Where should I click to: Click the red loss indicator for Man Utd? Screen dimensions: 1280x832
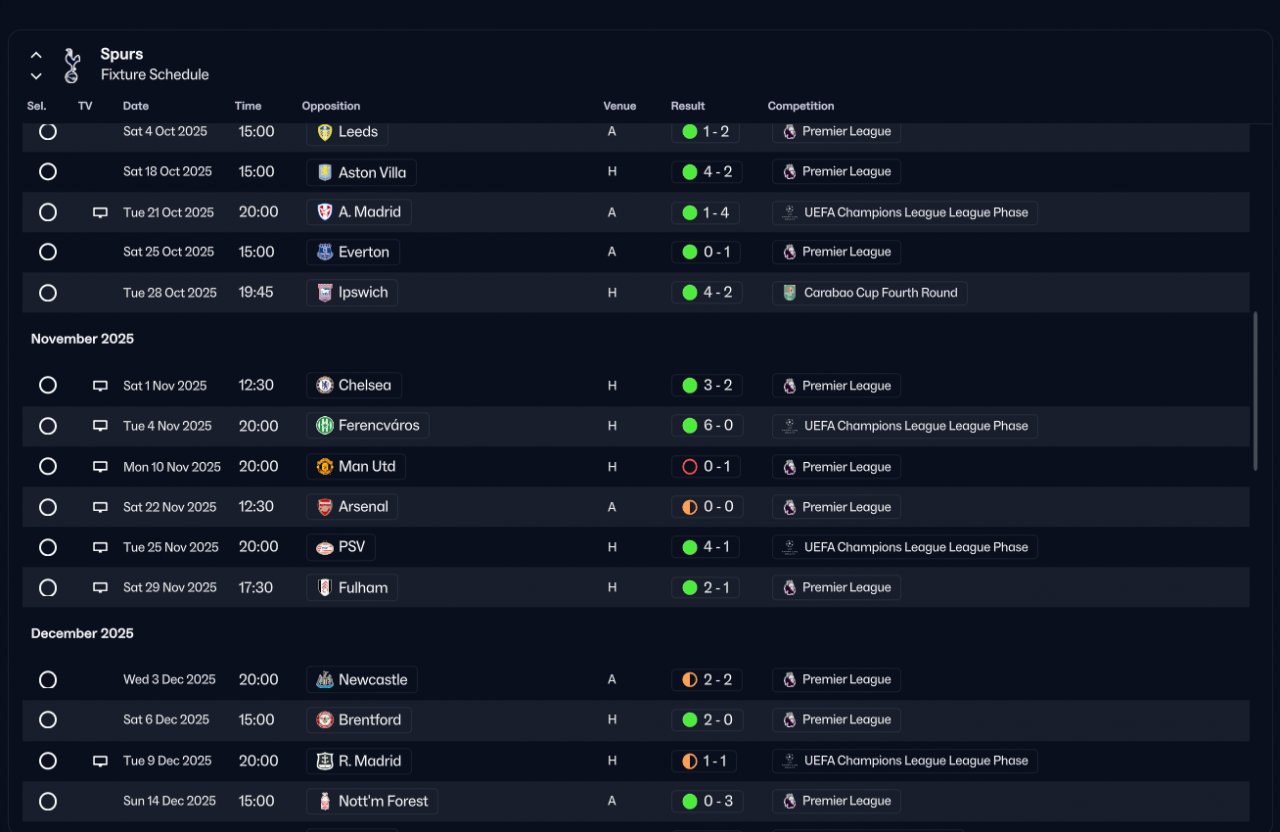689,467
